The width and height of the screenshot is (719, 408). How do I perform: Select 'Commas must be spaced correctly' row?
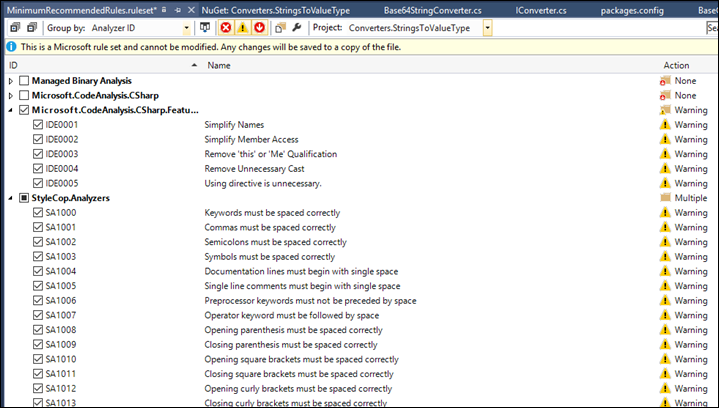[270, 227]
